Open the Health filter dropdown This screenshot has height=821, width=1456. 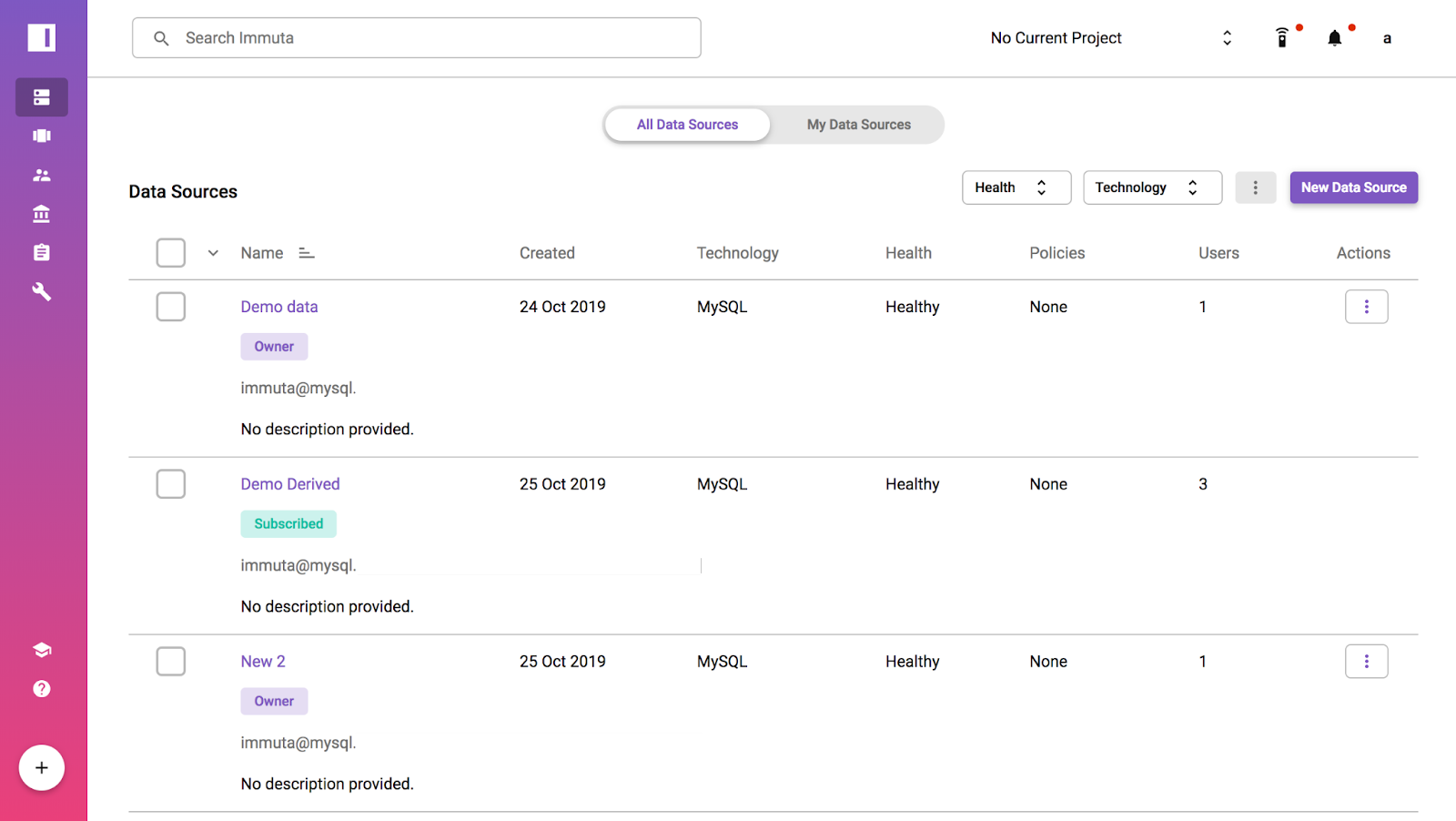tap(1016, 187)
